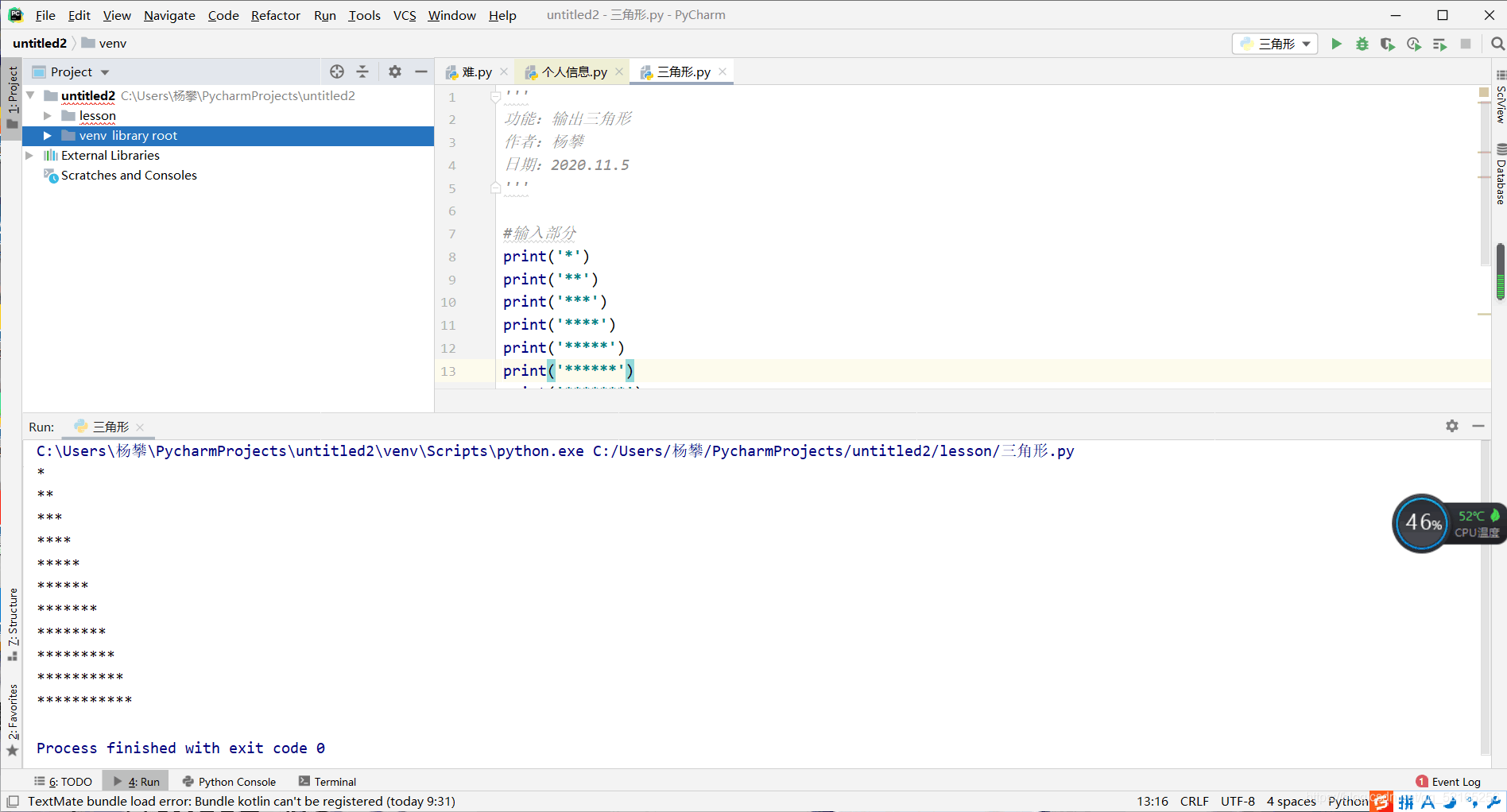This screenshot has width=1507, height=812.
Task: Open the SciView right side panel
Action: (1500, 97)
